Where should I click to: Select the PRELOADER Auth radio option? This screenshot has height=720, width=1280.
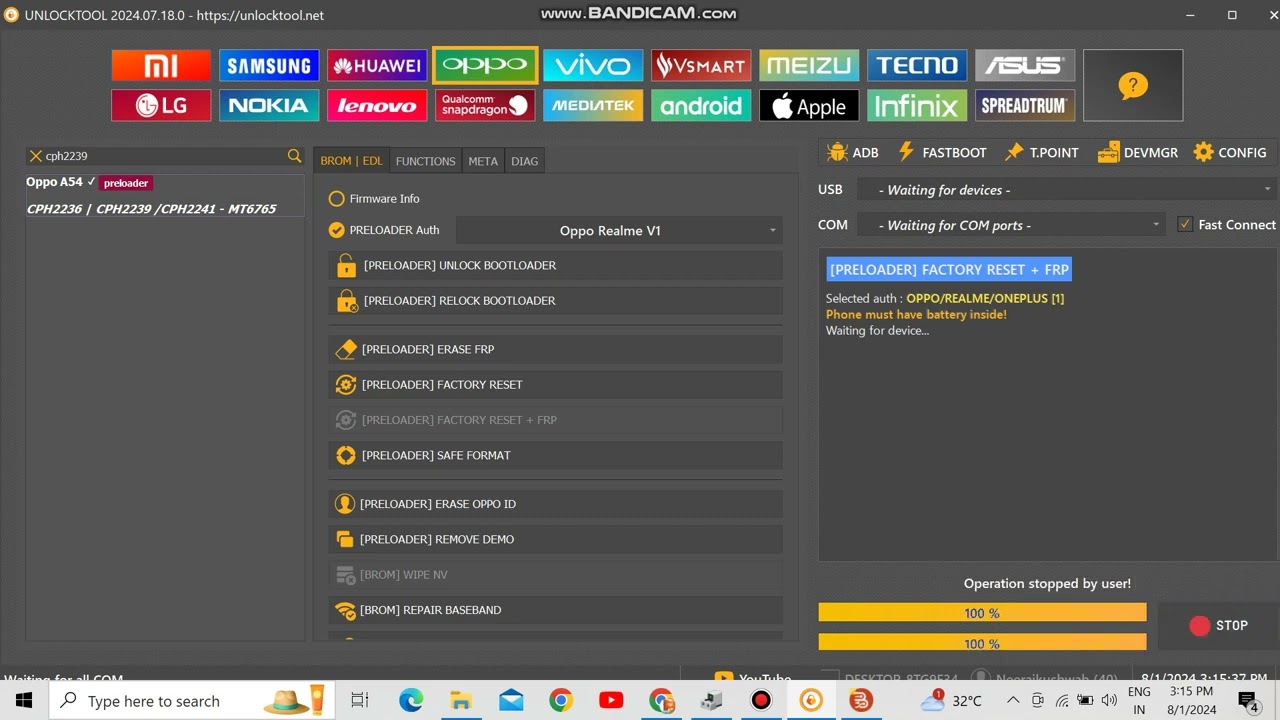pyautogui.click(x=337, y=230)
